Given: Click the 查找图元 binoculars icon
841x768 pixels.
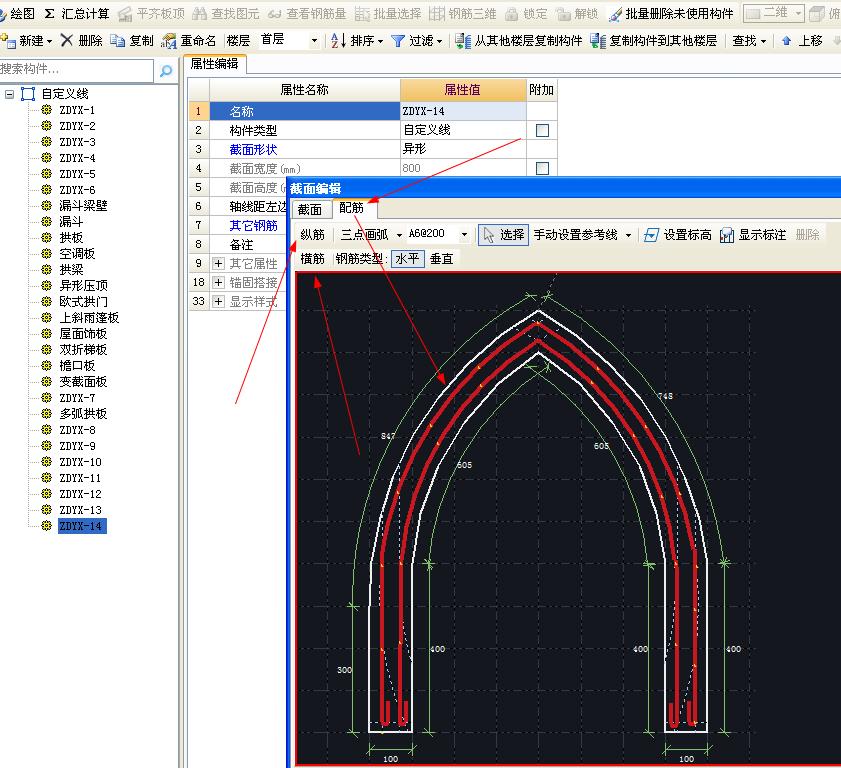Looking at the screenshot, I should 199,14.
